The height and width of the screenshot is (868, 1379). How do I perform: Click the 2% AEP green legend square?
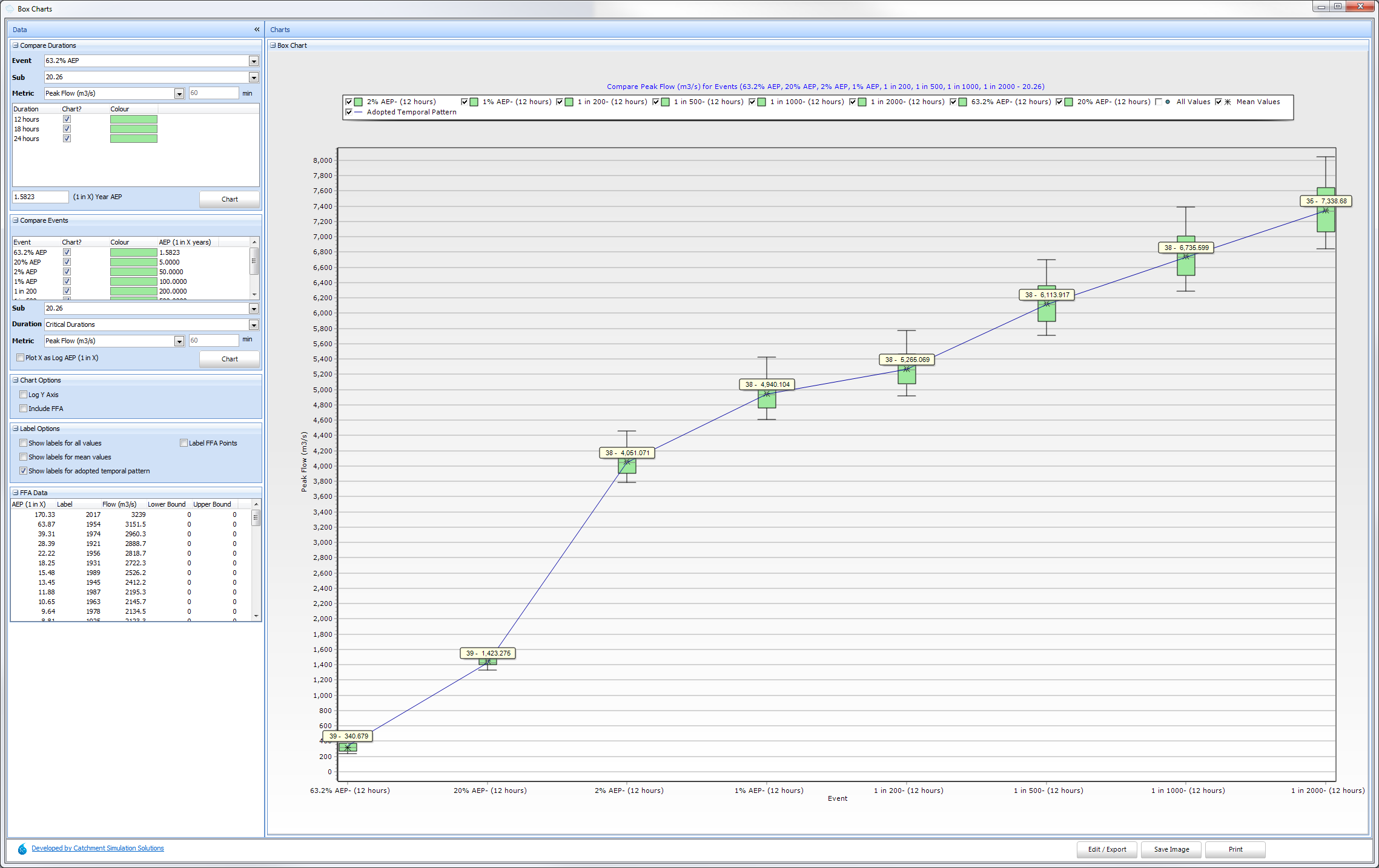[359, 102]
